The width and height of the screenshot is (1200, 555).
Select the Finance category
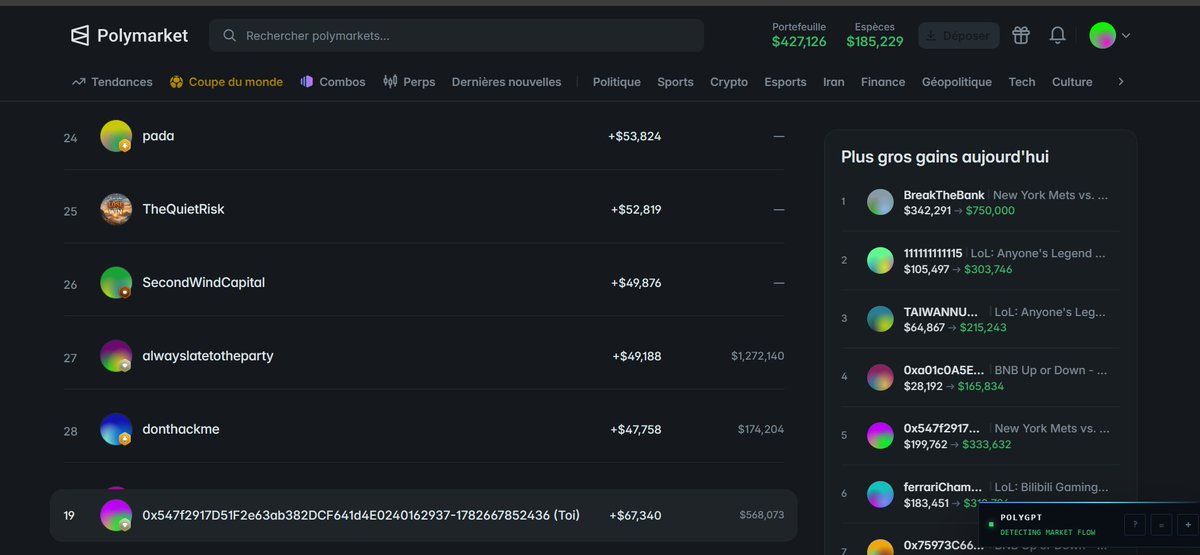click(x=883, y=82)
